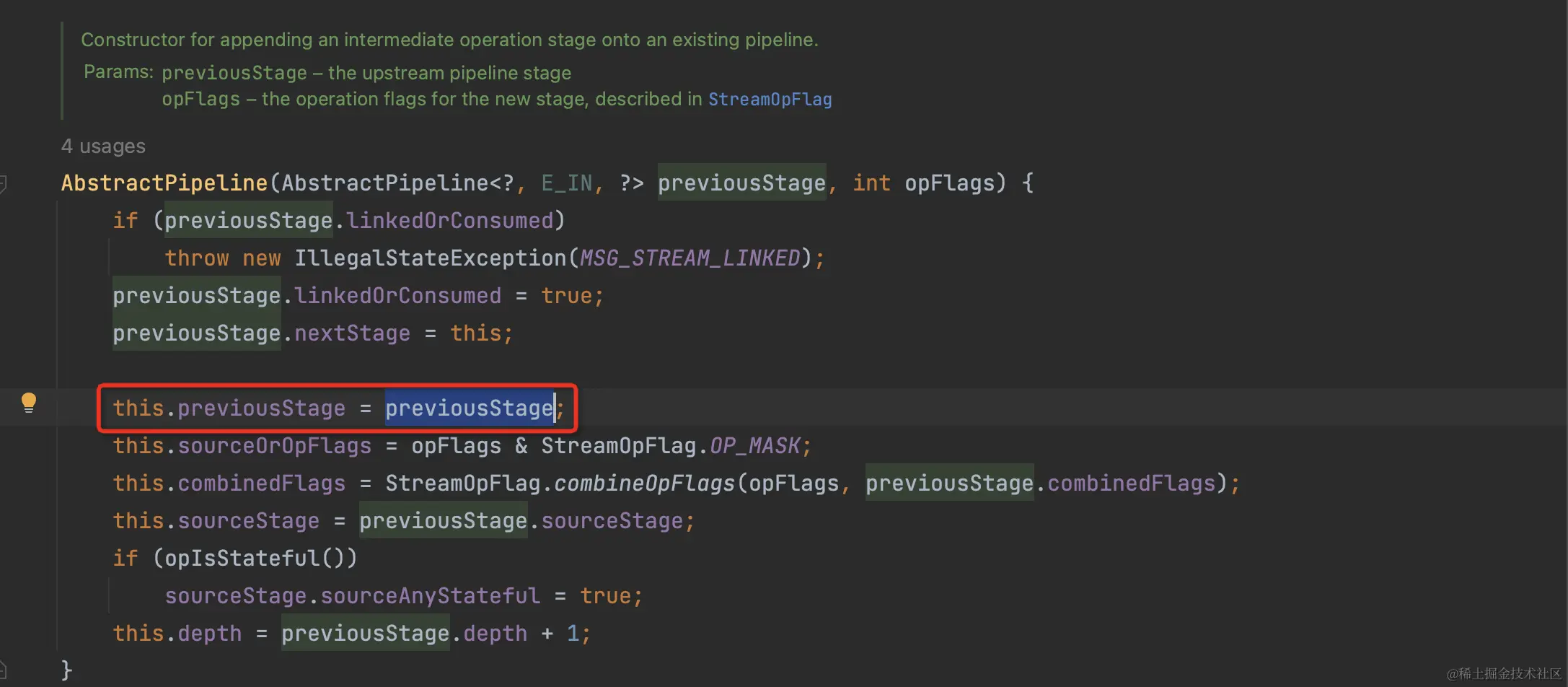
Task: Click this.depth field assignment
Action: point(177,634)
